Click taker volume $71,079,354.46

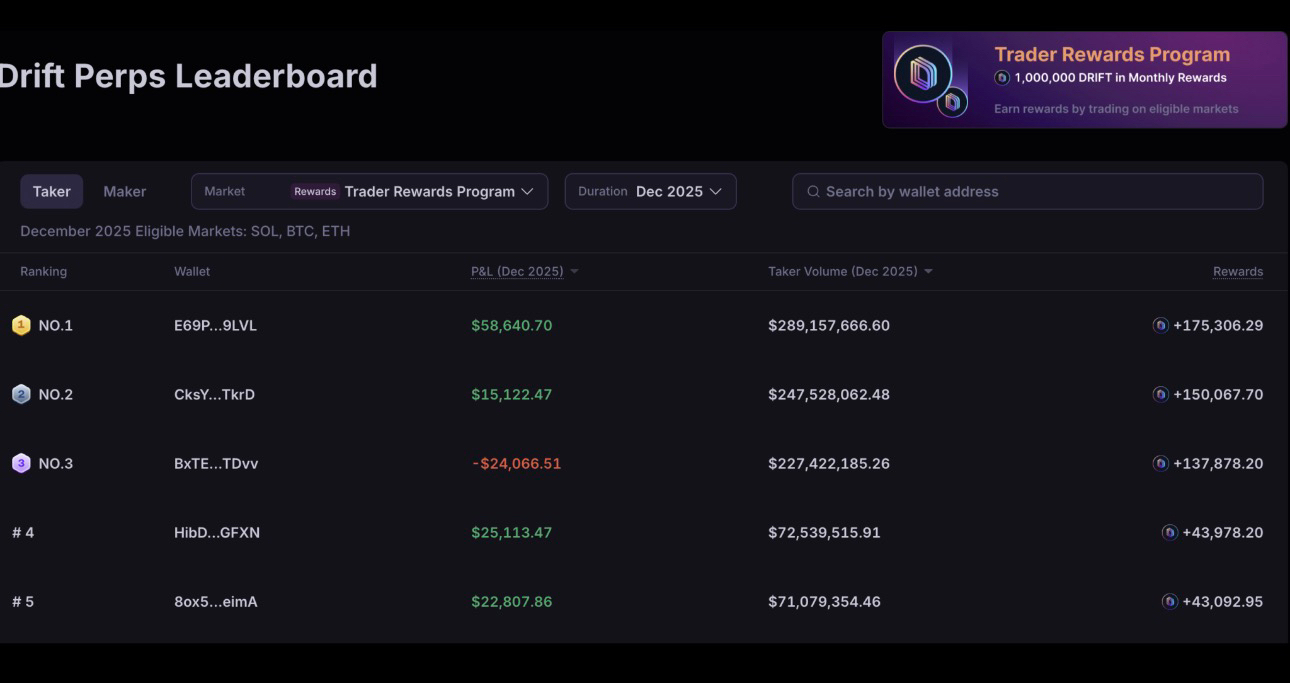pyautogui.click(x=824, y=601)
